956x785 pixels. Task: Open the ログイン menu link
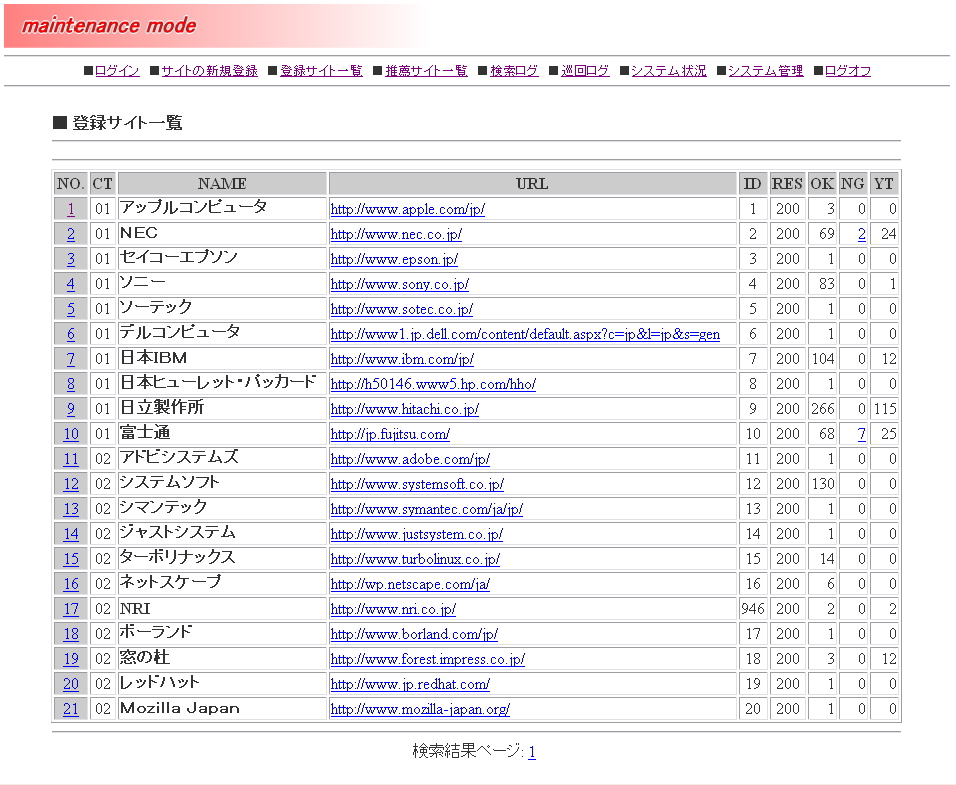tap(117, 71)
